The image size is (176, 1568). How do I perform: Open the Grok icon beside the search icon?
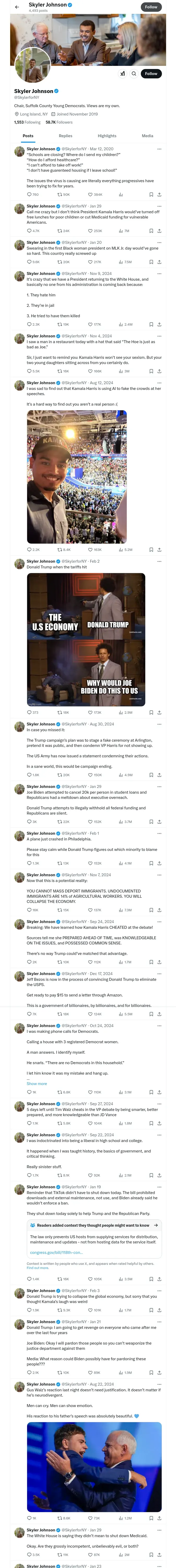(122, 74)
